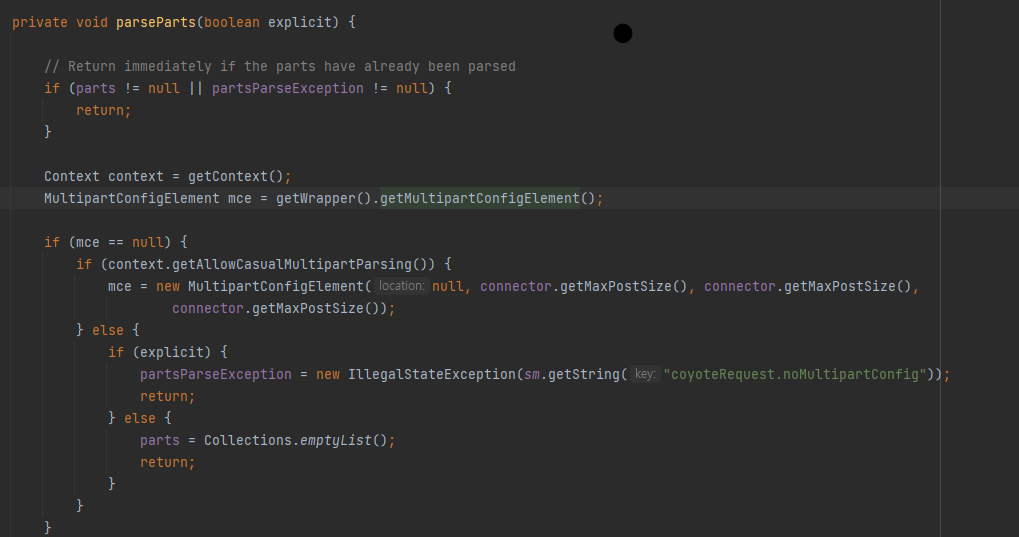Viewport: 1019px width, 537px height.
Task: Click 'parts' in 'parts = Collections.emptyList()'
Action: pos(160,441)
